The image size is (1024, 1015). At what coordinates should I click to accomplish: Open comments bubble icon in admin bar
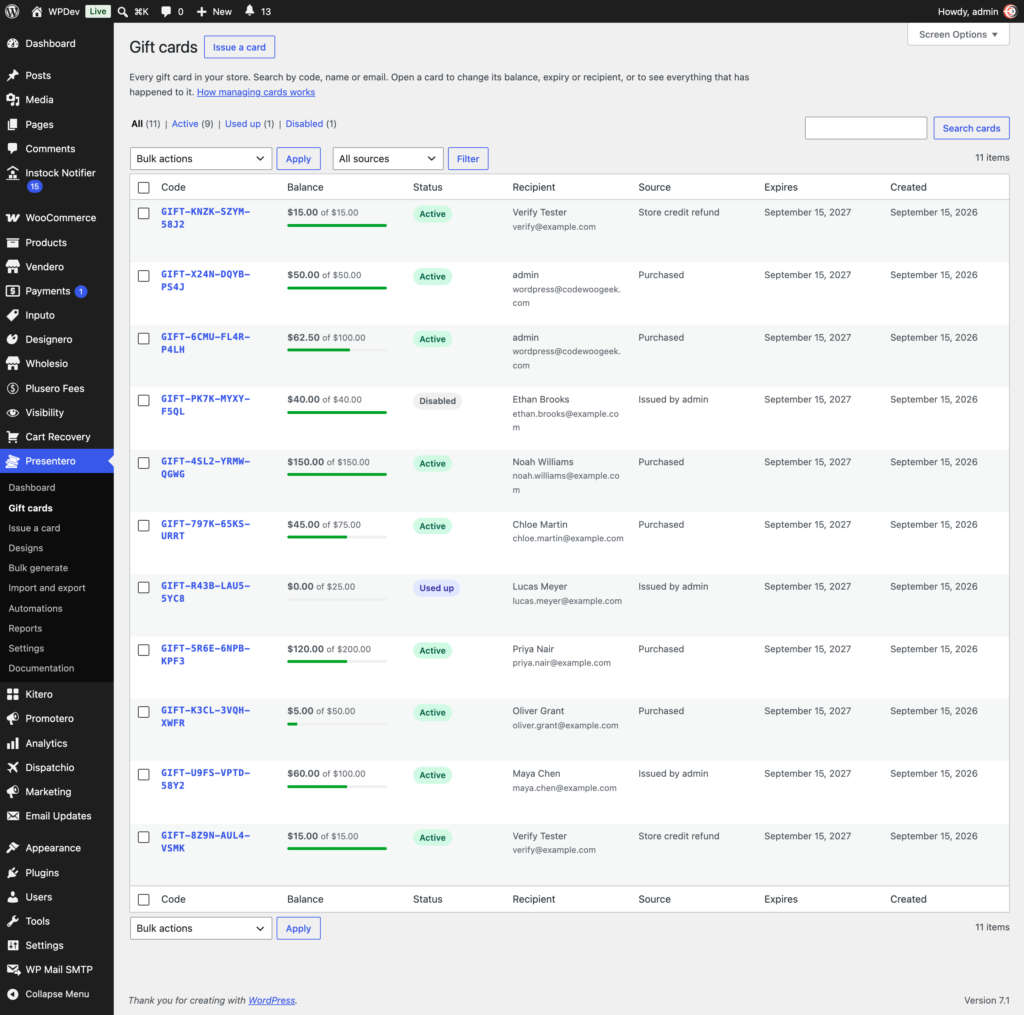(166, 11)
